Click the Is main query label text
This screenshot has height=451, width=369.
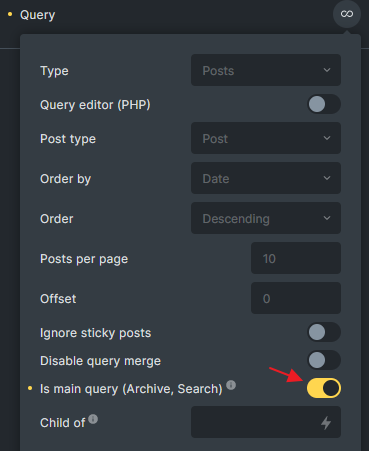click(131, 389)
